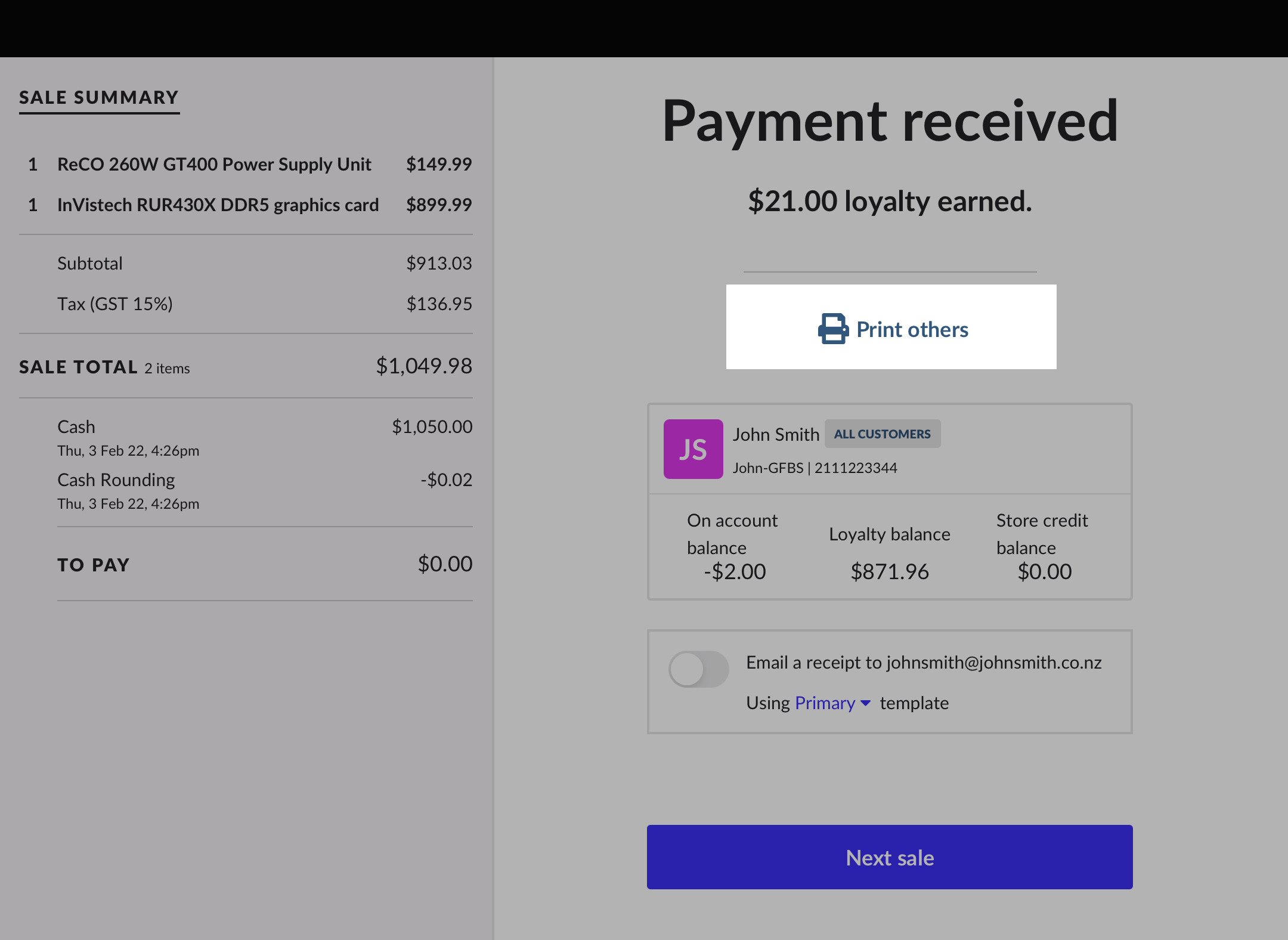Select the ReCO 260W GT400 Power Supply line item

pyautogui.click(x=213, y=164)
